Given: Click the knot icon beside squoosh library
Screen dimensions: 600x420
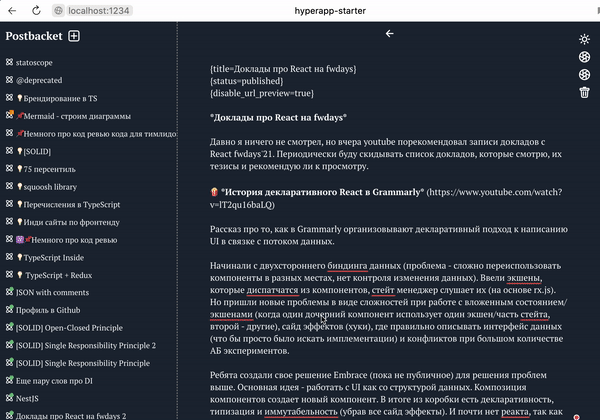Looking at the screenshot, I should tap(10, 186).
